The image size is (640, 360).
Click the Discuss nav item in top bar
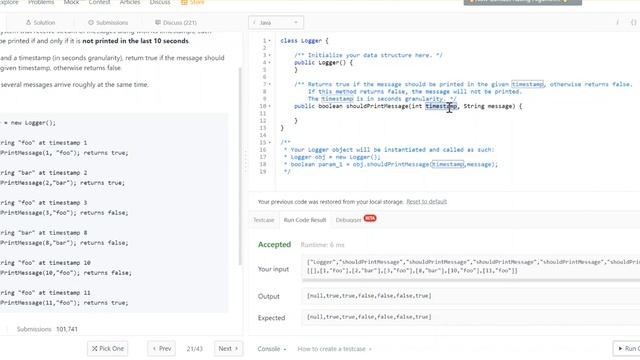[x=160, y=2]
